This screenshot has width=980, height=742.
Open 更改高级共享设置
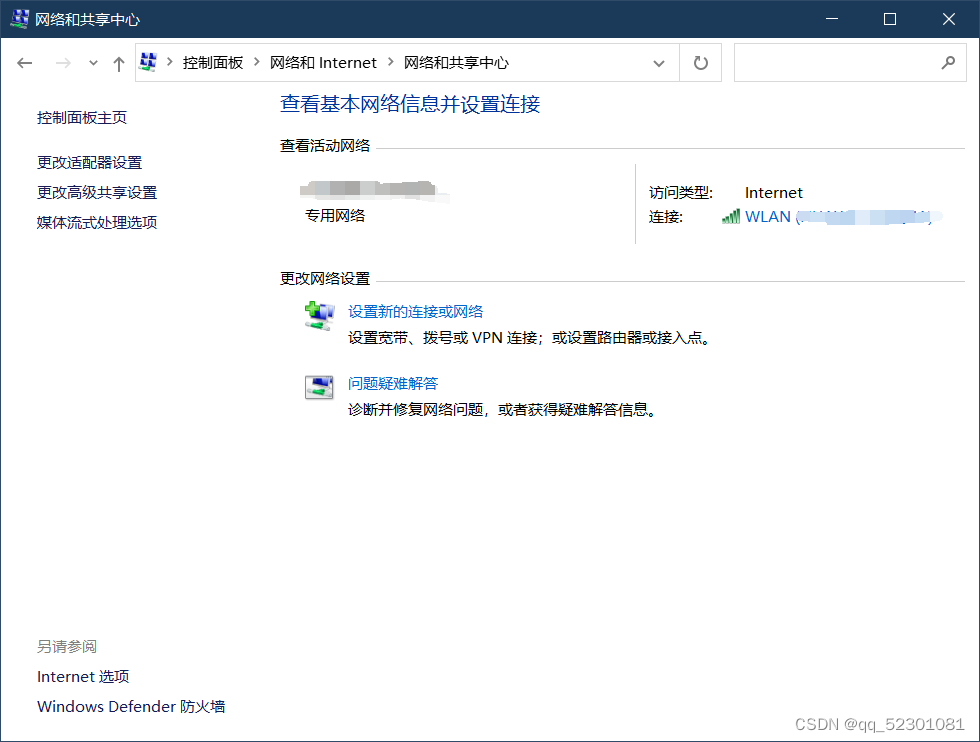97,193
